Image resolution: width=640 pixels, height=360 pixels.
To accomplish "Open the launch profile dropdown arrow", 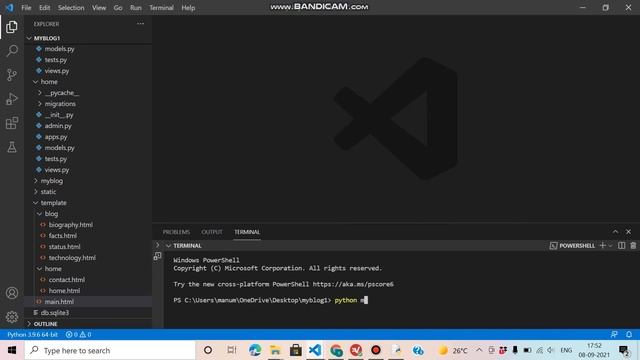I will point(611,245).
